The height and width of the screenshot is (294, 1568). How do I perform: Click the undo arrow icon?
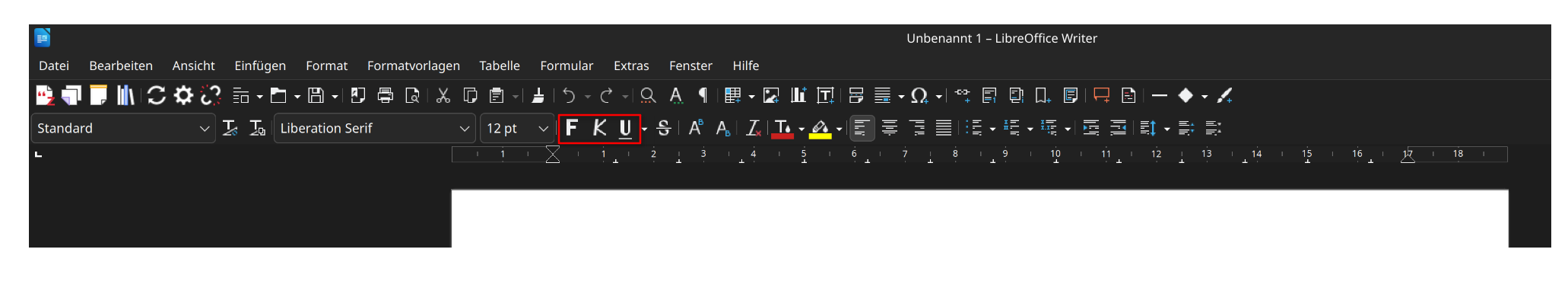569,95
